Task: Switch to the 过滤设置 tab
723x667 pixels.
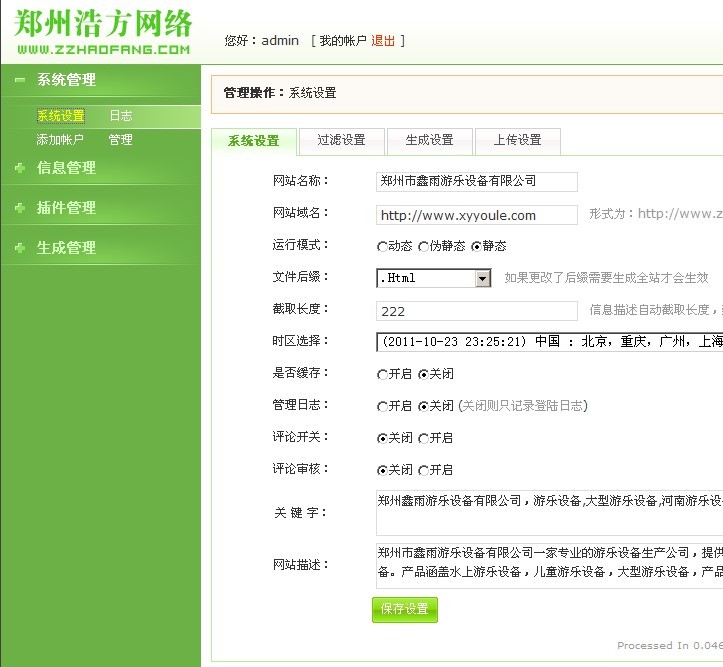Action: [341, 141]
